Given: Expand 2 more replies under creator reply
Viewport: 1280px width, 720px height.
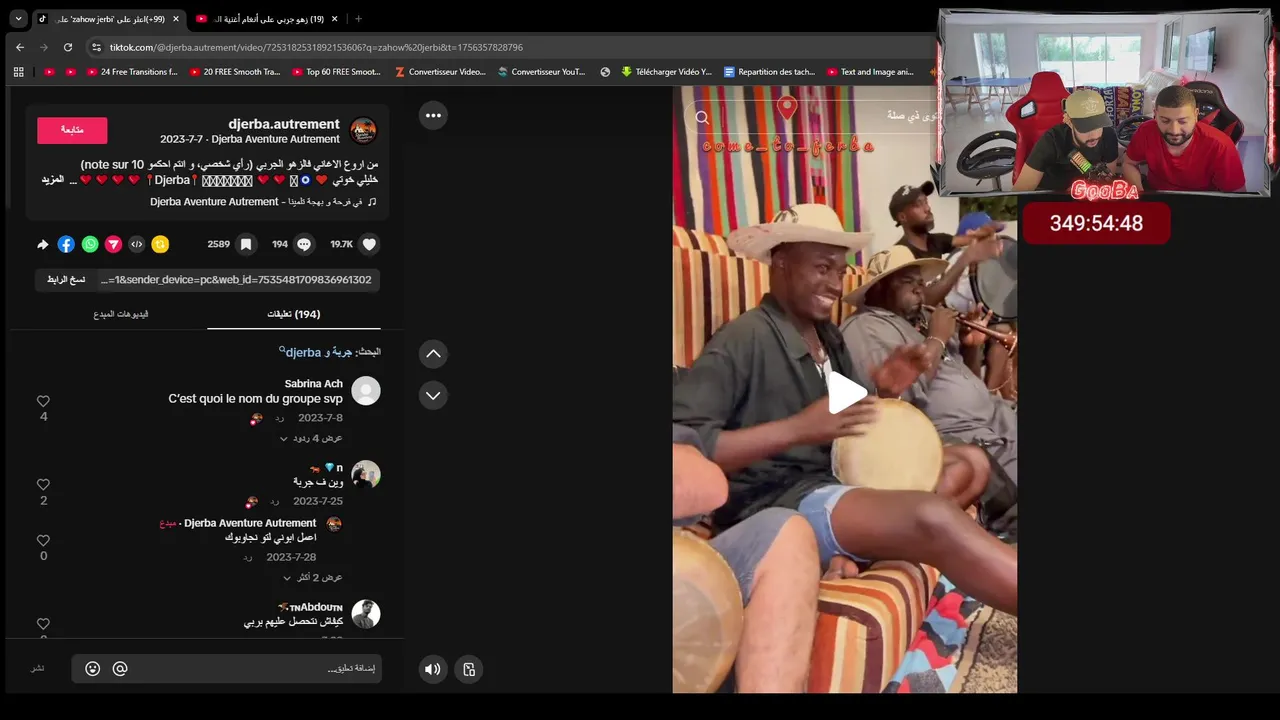Looking at the screenshot, I should [x=312, y=577].
